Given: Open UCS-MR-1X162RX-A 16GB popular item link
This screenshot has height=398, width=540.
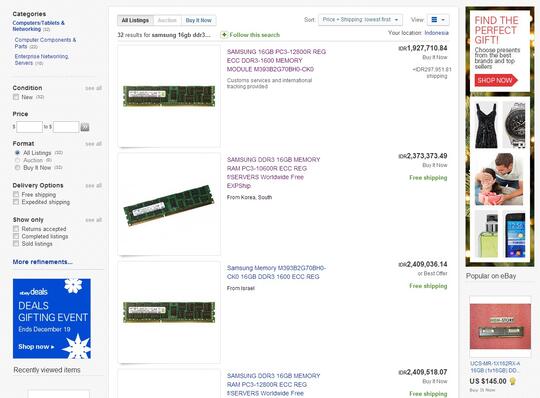Looking at the screenshot, I should pos(495,367).
